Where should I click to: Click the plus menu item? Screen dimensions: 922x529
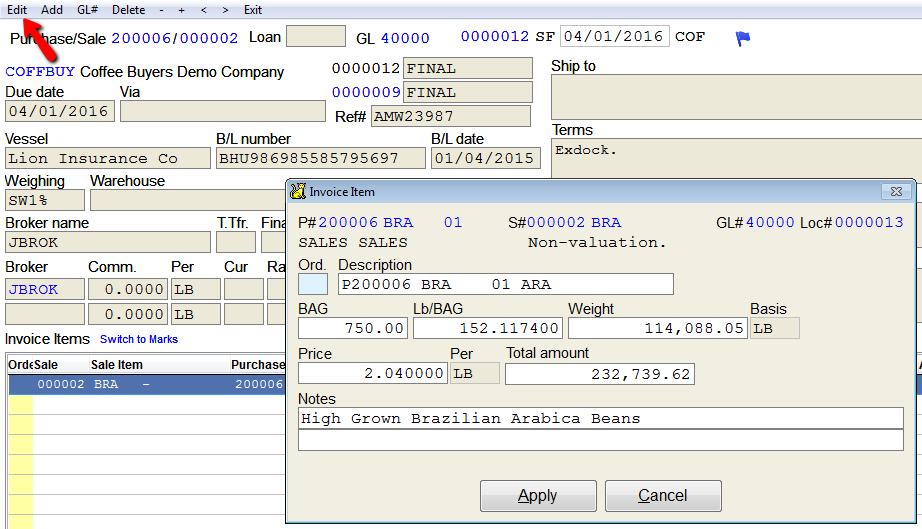(181, 10)
